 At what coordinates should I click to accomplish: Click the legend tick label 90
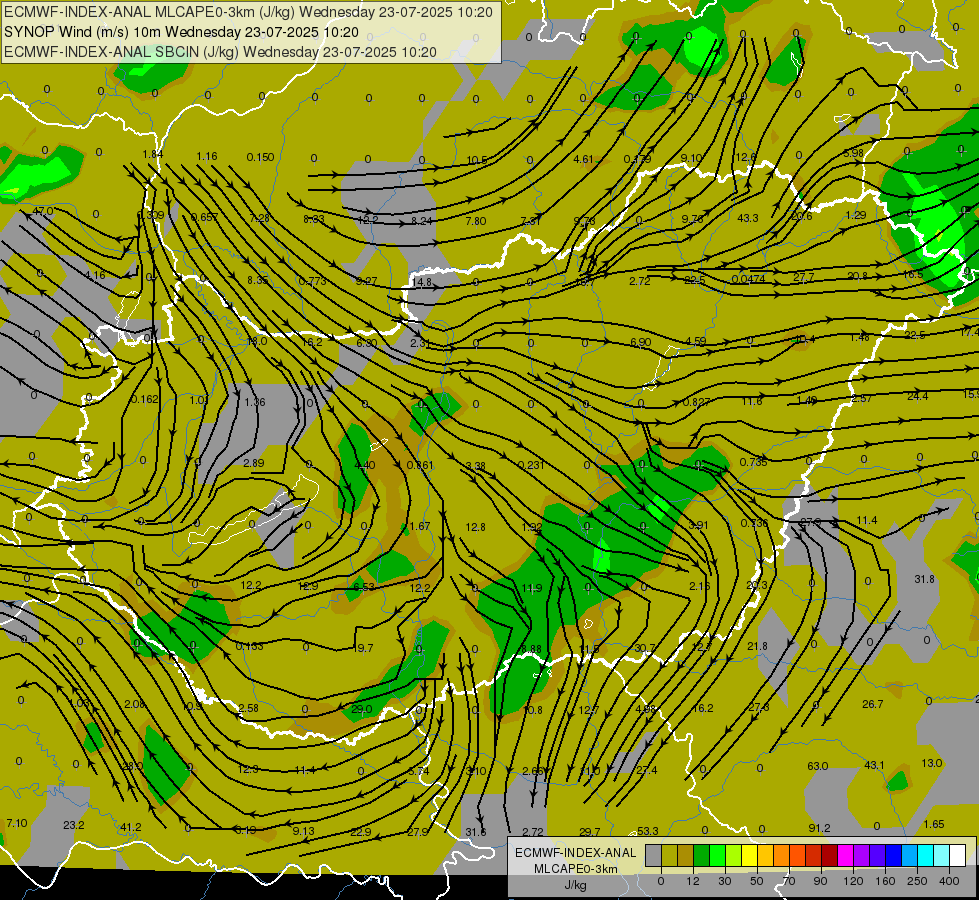(820, 881)
